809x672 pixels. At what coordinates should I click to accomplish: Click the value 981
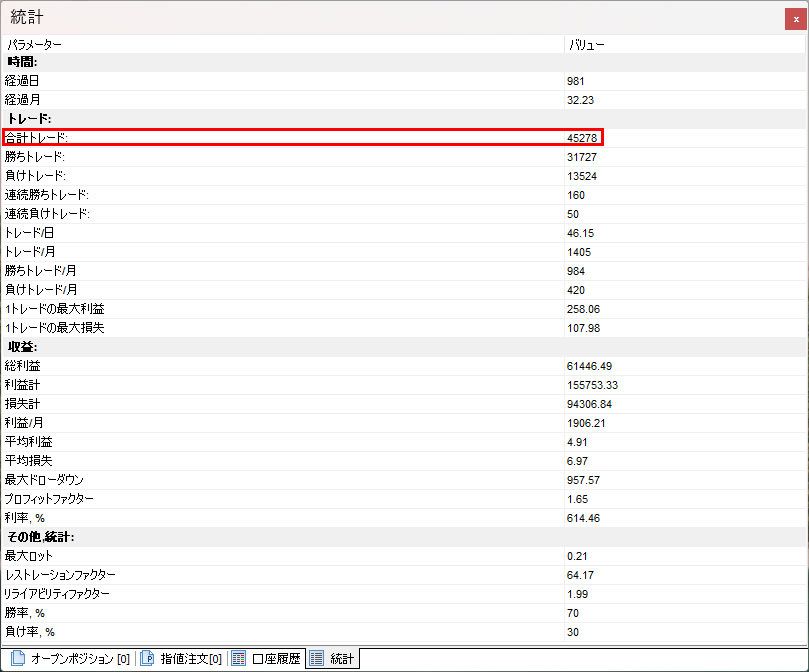pos(576,81)
